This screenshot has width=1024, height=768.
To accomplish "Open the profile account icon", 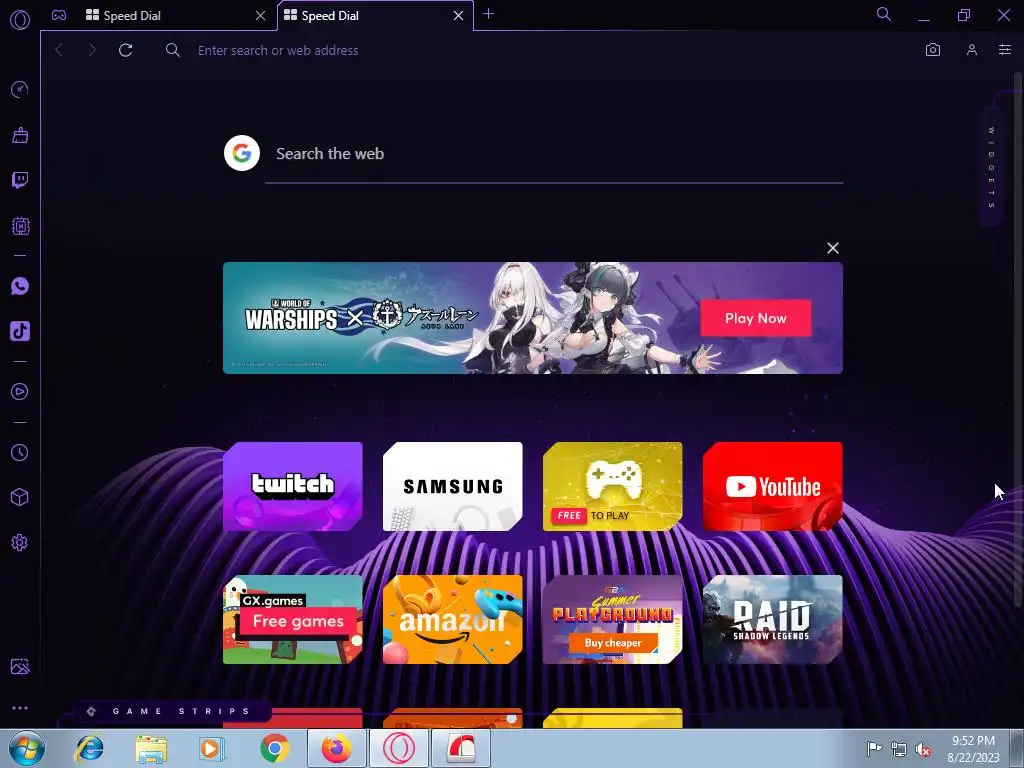I will 972,50.
